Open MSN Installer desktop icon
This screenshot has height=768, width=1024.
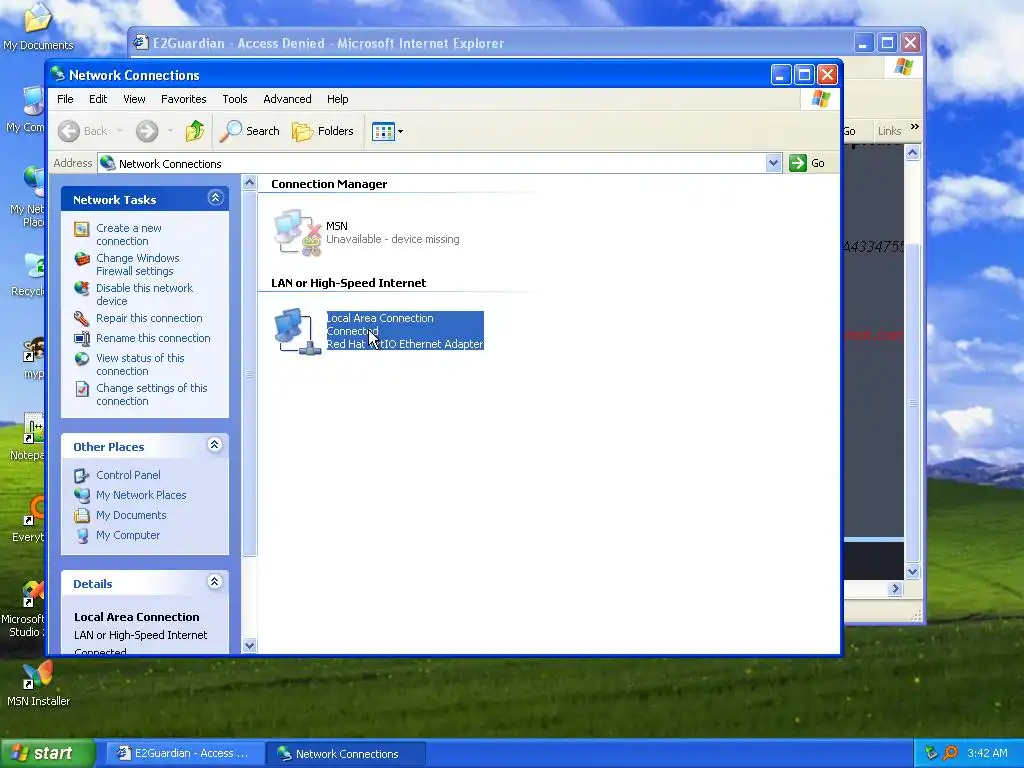[x=38, y=684]
